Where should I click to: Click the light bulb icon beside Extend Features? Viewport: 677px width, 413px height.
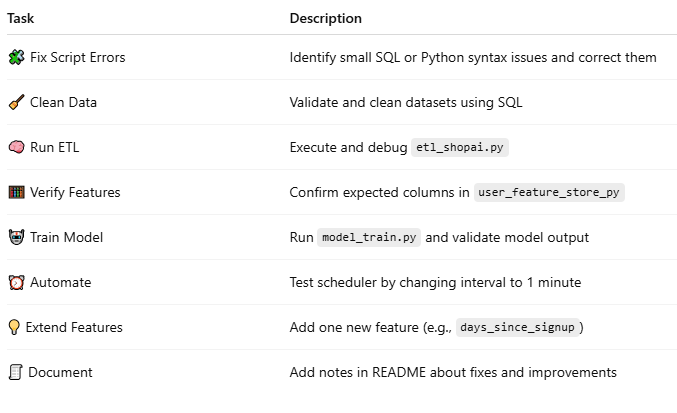pyautogui.click(x=14, y=327)
